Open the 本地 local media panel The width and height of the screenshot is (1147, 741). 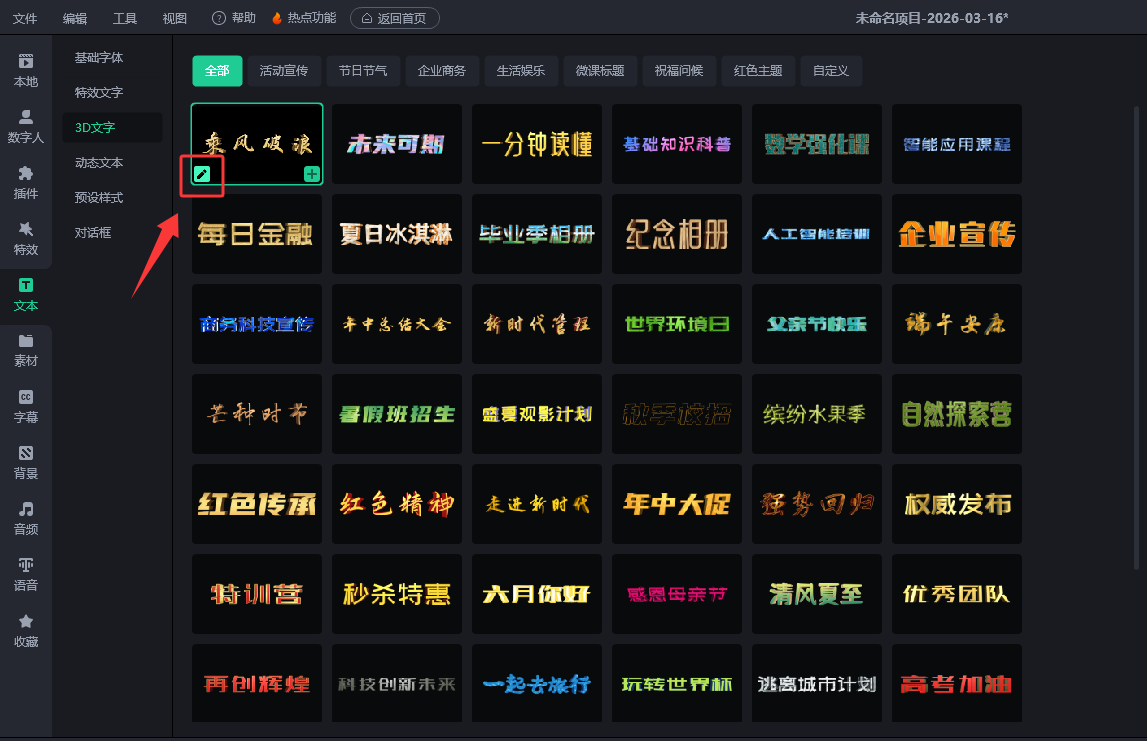click(26, 70)
